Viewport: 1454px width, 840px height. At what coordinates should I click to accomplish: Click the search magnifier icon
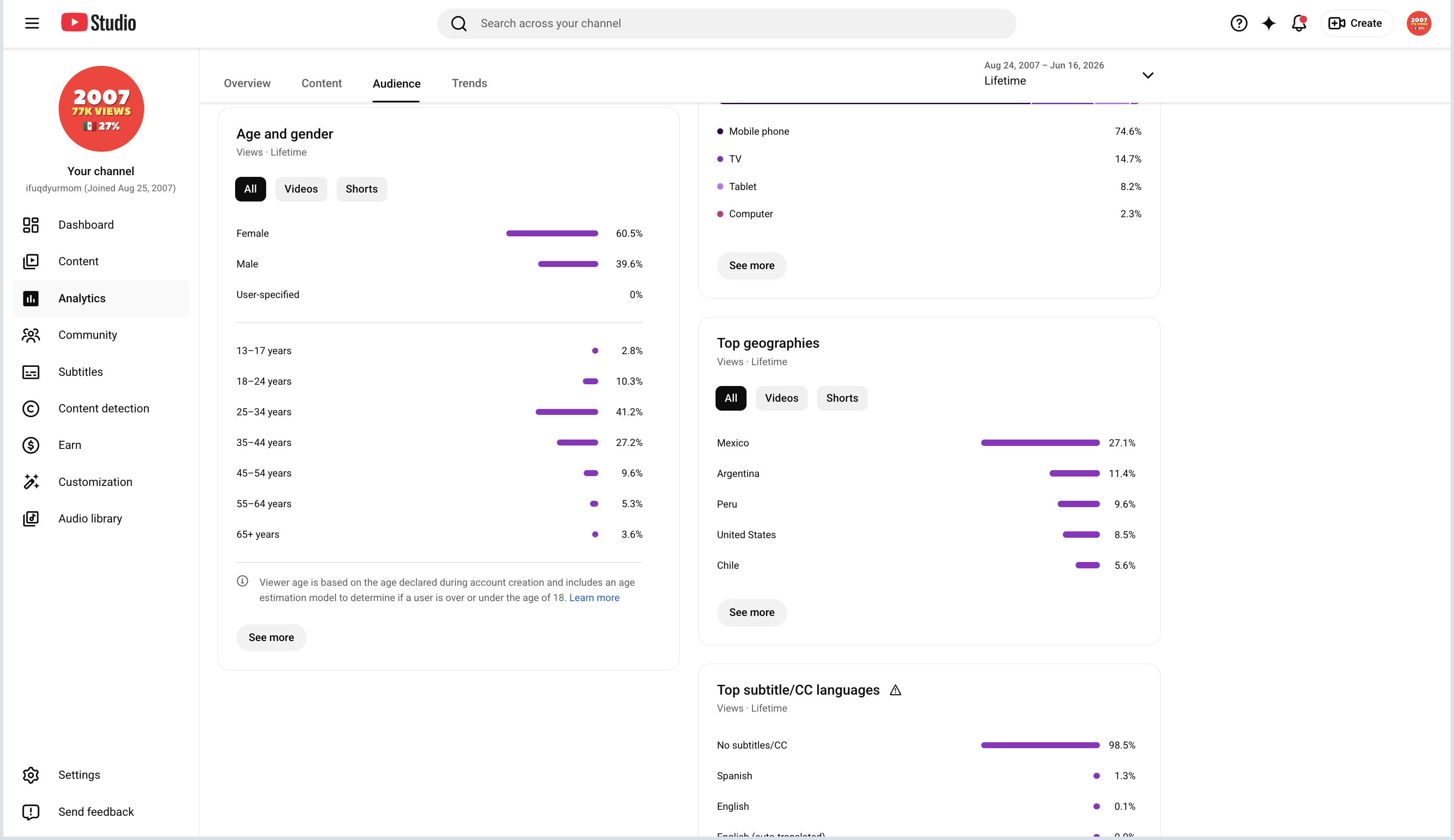pos(459,24)
